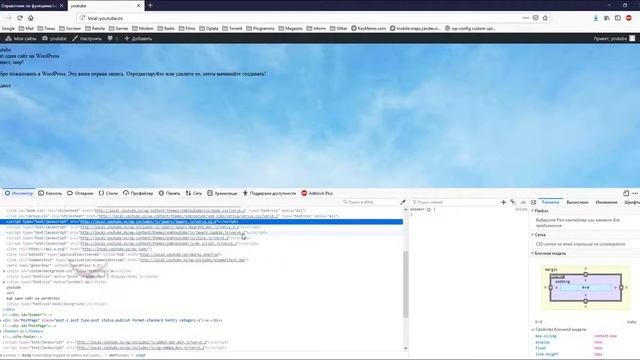The width and height of the screenshot is (640, 360).
Task: Open the Modem bookmarks folder
Action: 143,29
